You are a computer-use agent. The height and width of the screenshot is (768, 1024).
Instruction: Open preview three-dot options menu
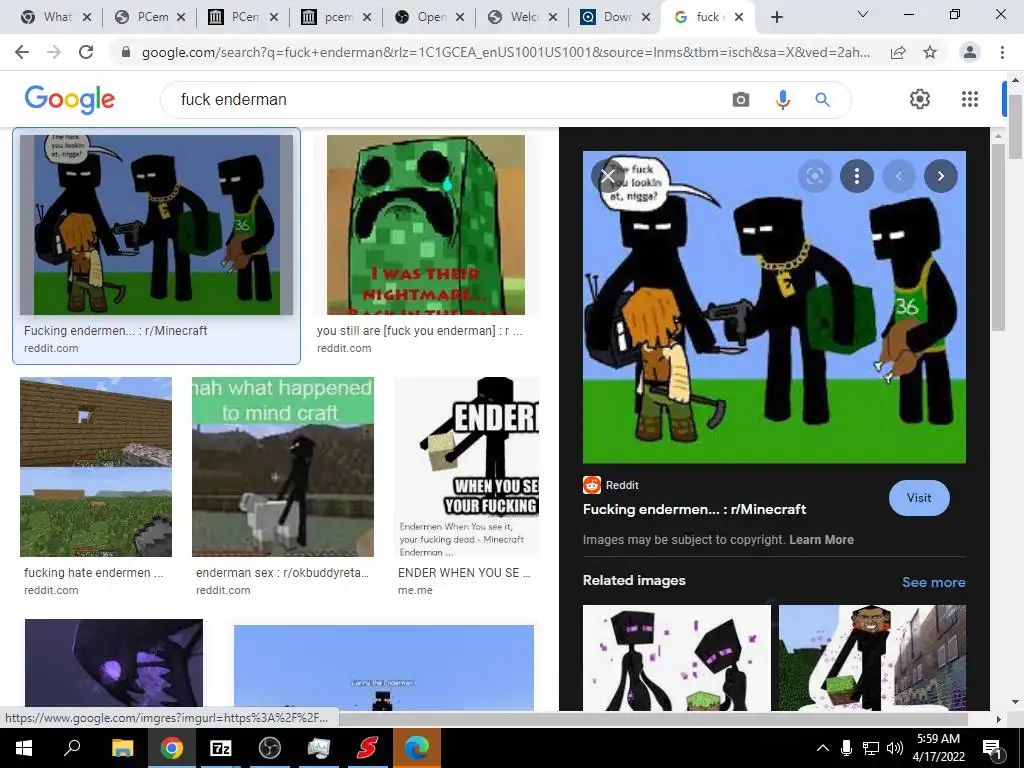point(856,176)
